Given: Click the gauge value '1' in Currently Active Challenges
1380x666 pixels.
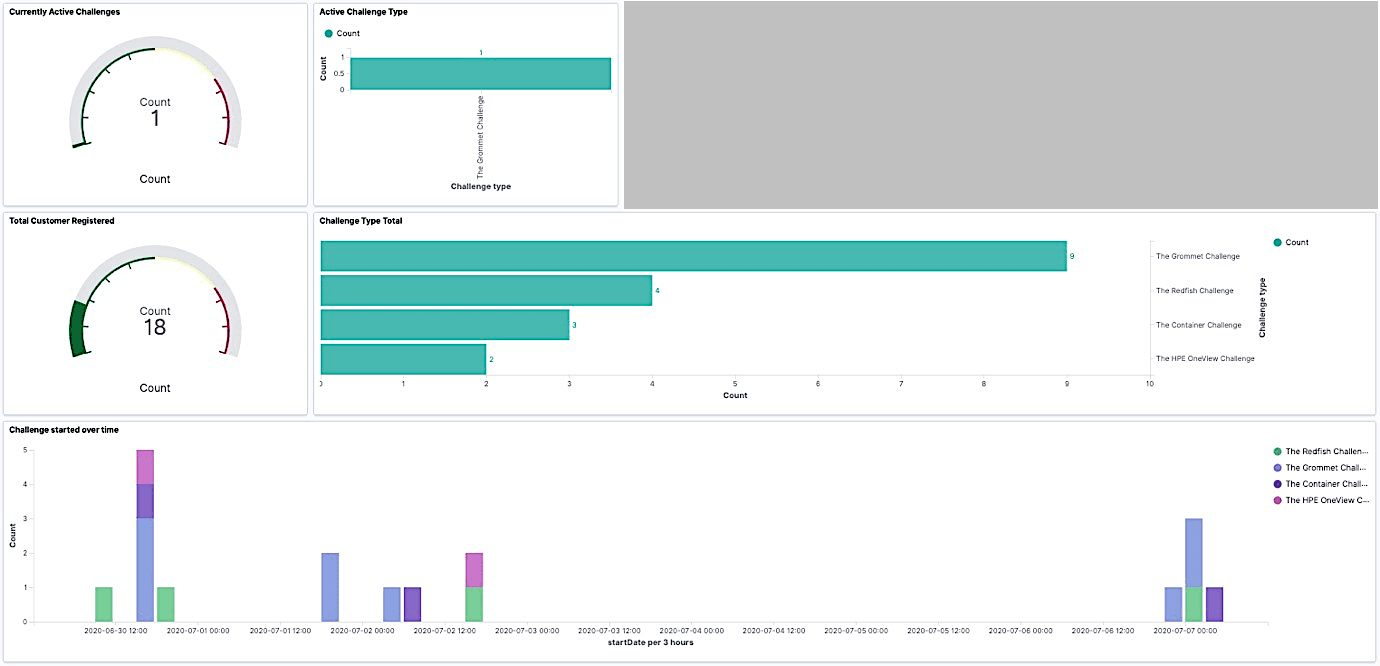Looking at the screenshot, I should click(155, 119).
